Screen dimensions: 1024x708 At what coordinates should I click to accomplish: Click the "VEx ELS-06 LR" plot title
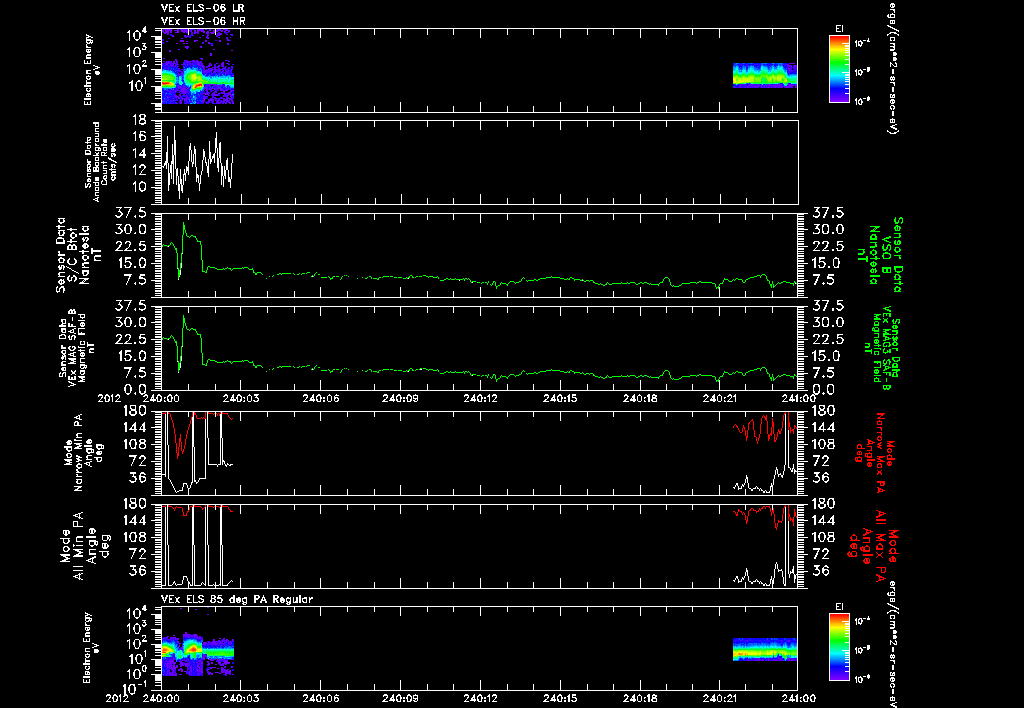(202, 8)
